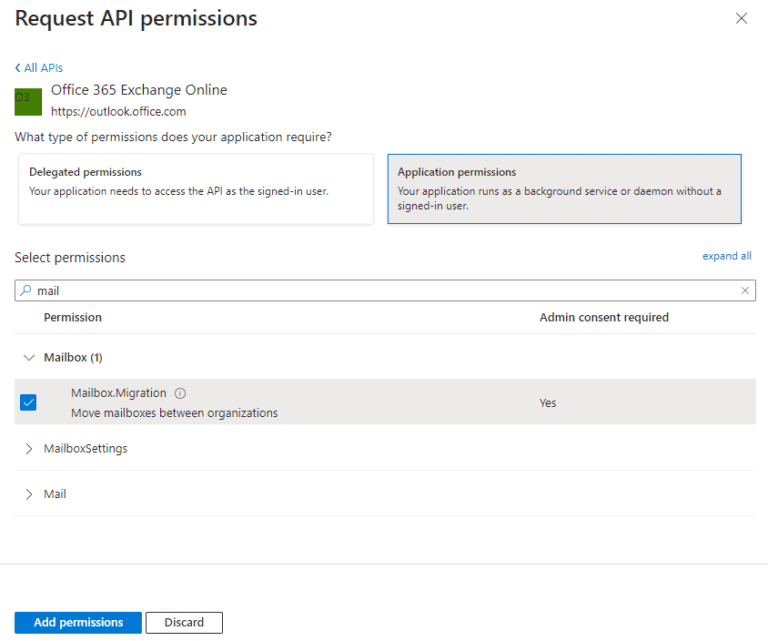Click the Discard button
This screenshot has width=768, height=641.
coord(184,622)
